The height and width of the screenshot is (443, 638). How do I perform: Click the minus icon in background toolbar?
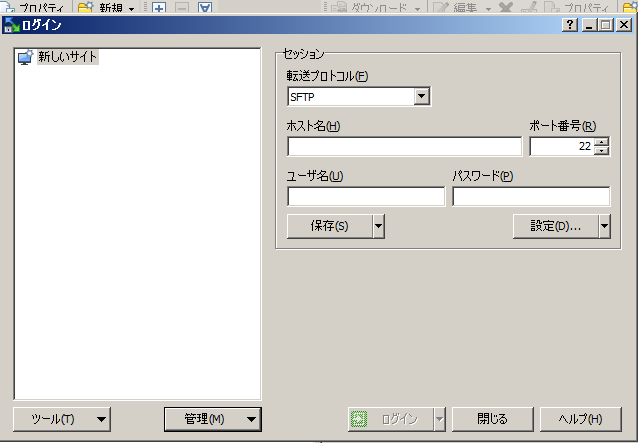point(182,7)
